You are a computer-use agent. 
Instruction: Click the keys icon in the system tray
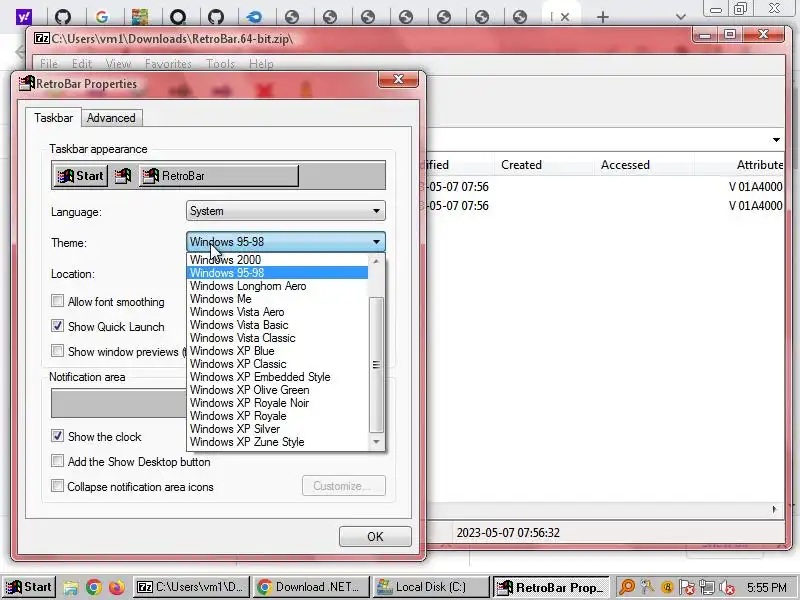(647, 587)
